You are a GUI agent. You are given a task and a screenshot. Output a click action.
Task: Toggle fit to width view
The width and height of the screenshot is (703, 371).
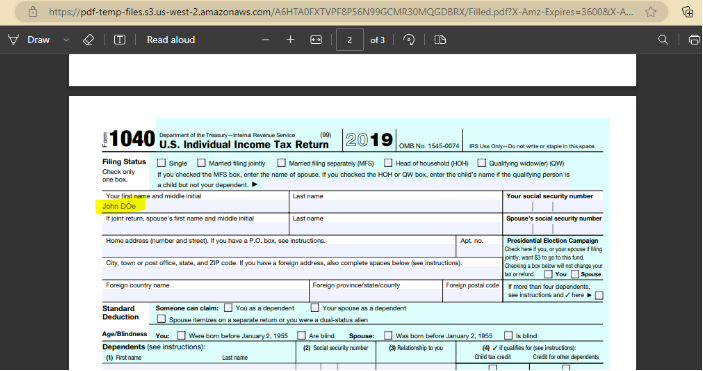tap(316, 40)
